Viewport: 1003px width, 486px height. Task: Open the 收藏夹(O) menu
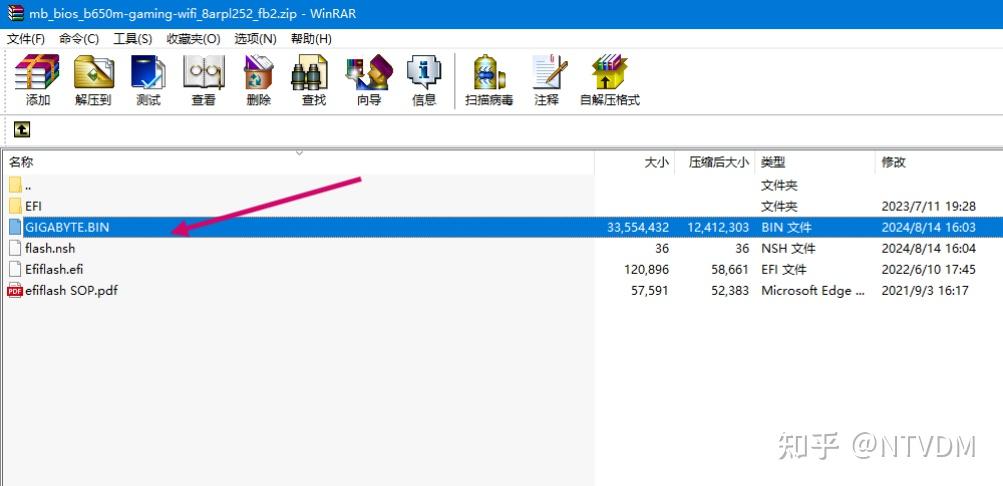coord(194,39)
